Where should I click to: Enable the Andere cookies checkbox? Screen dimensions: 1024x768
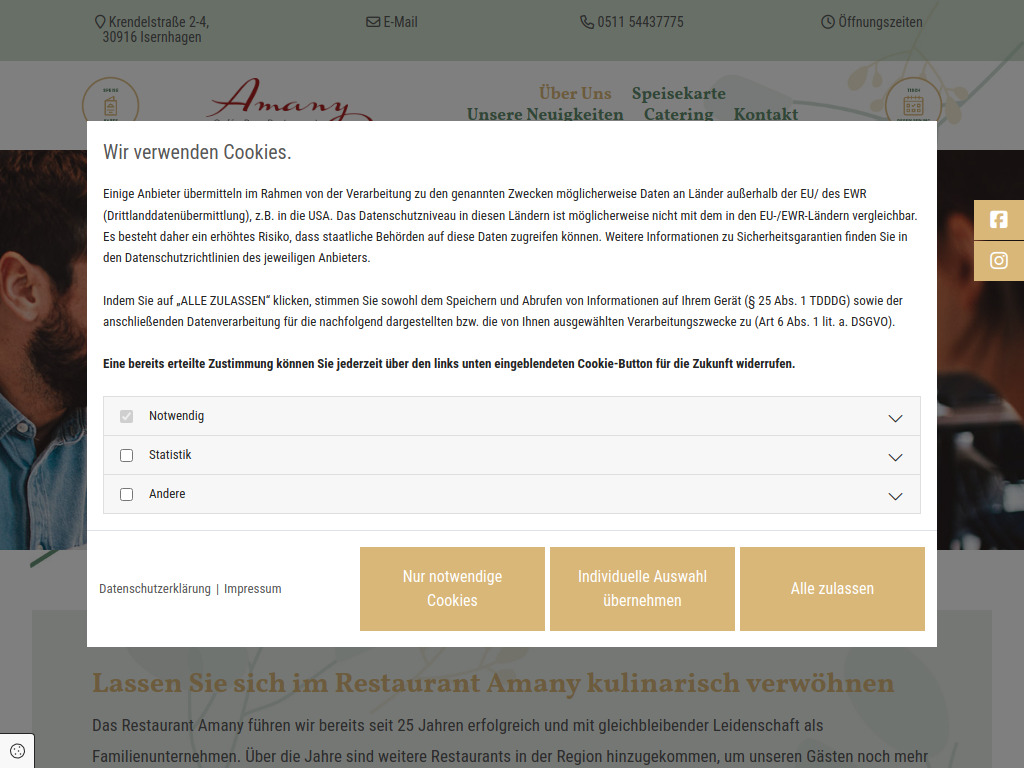coord(126,493)
